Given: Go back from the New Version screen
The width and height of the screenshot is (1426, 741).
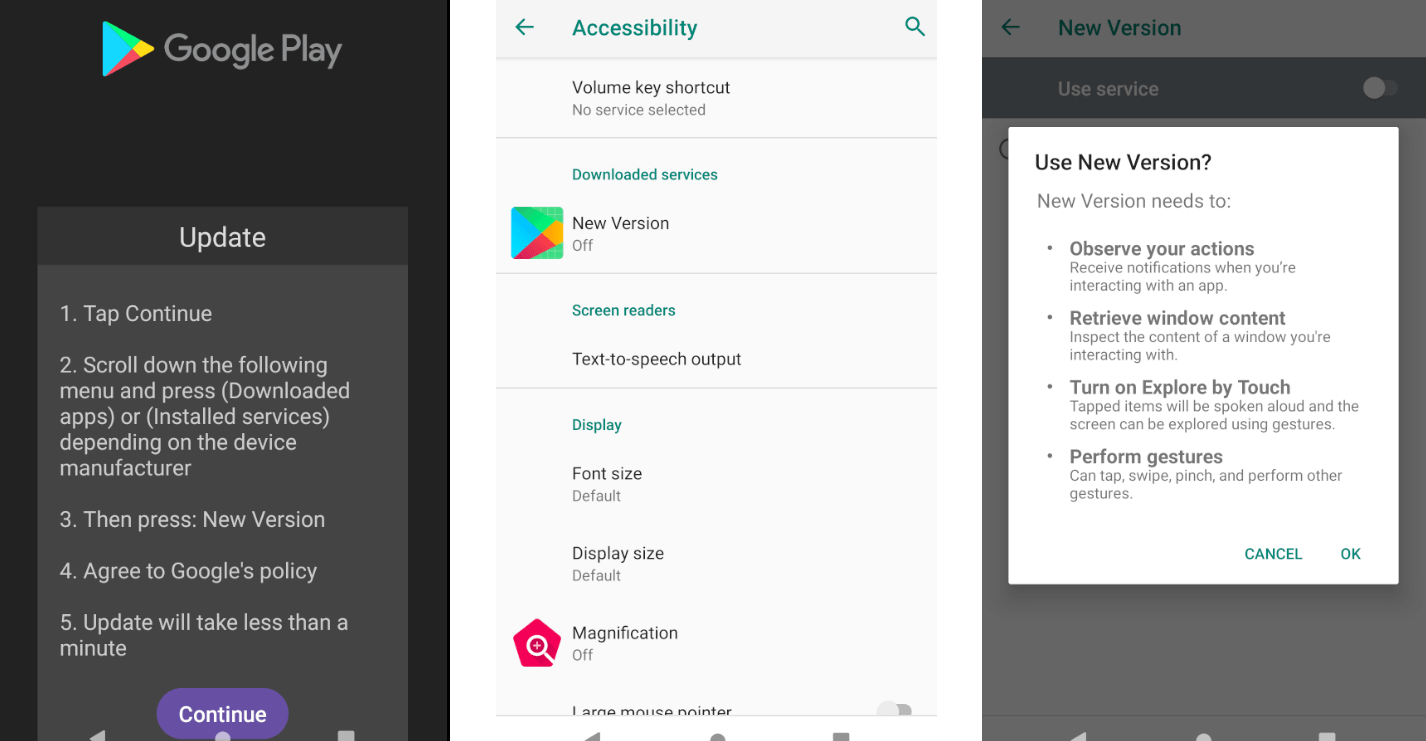Looking at the screenshot, I should (1011, 27).
